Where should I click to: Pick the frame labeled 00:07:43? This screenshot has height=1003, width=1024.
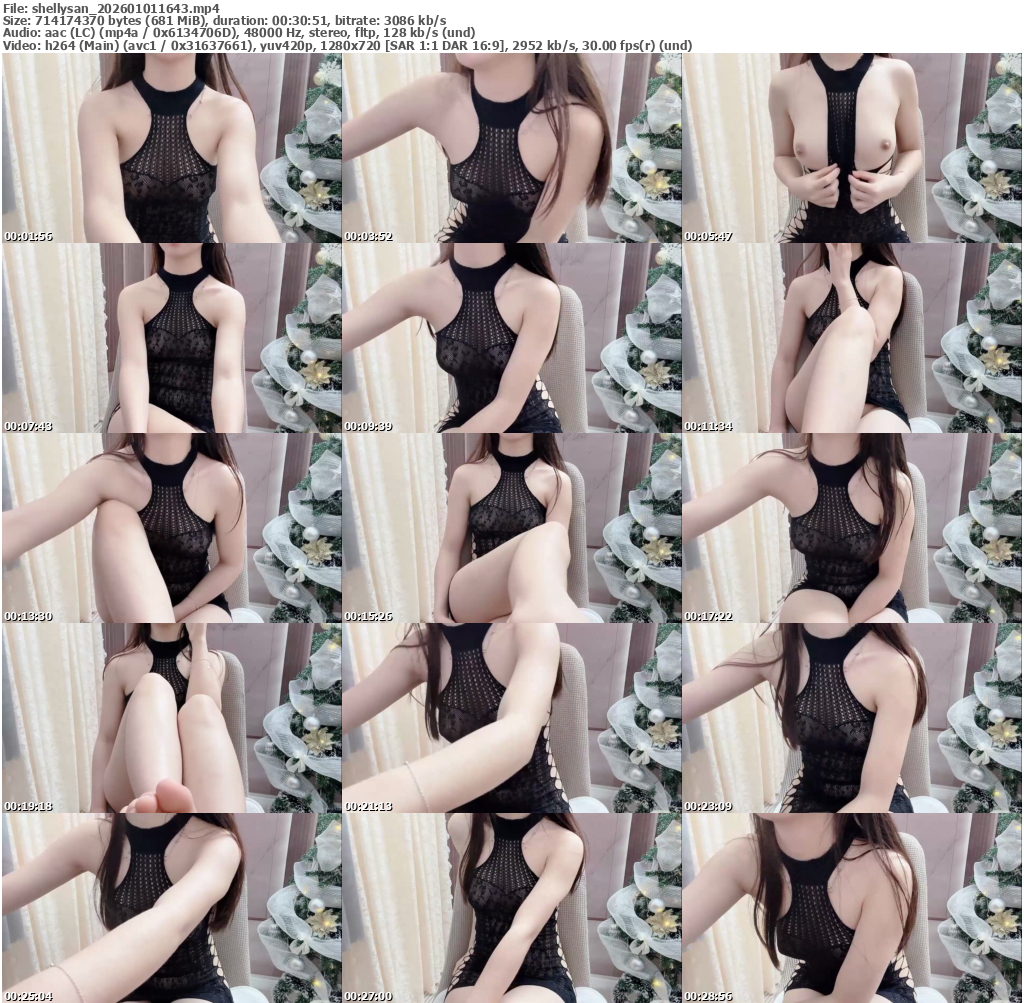[171, 338]
